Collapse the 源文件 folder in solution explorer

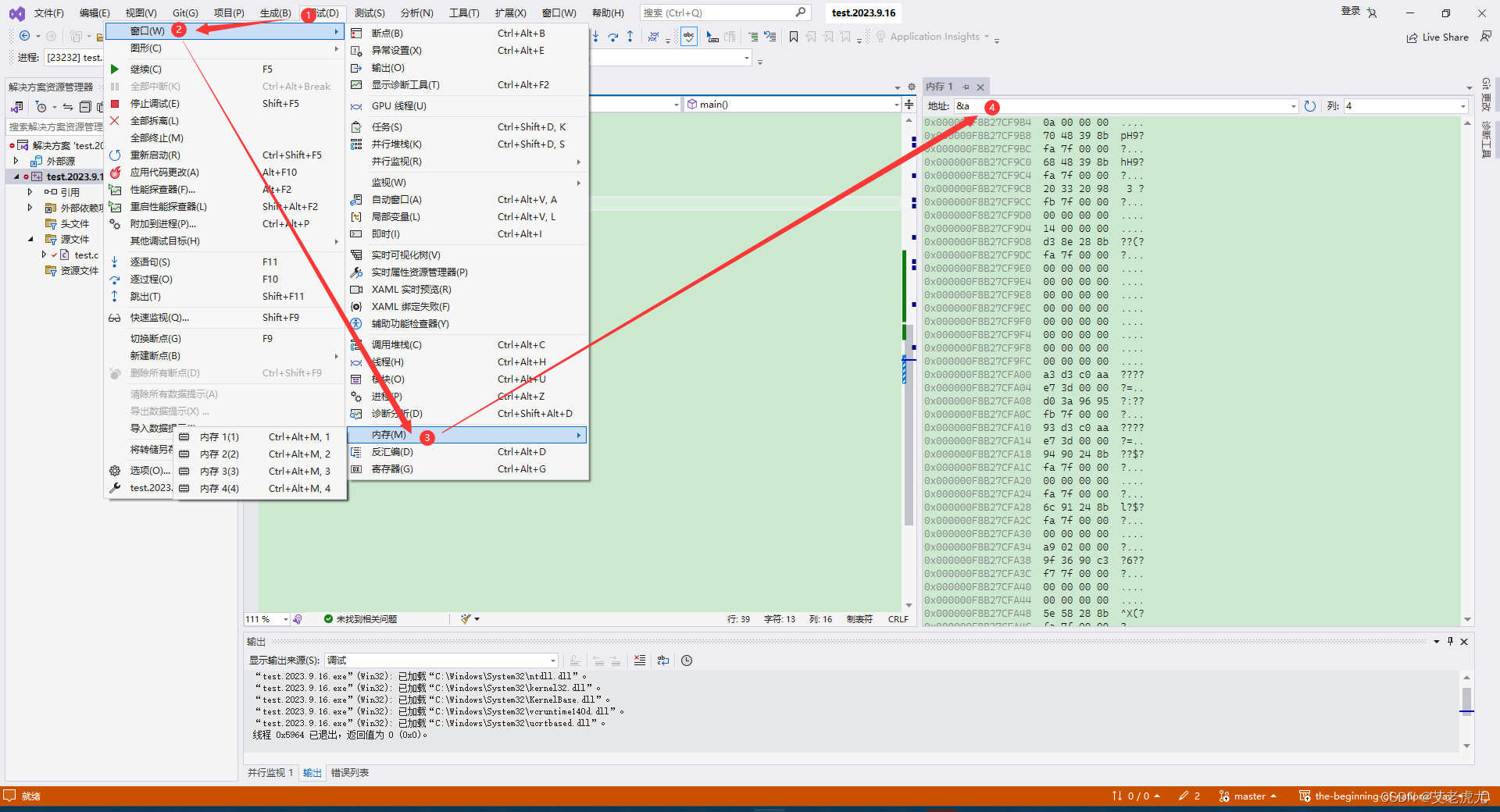coord(30,239)
